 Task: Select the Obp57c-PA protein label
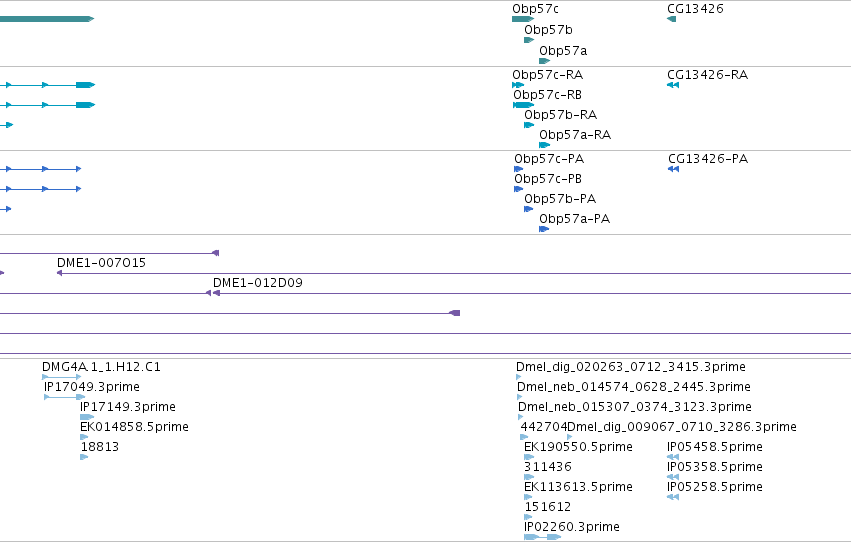click(549, 159)
